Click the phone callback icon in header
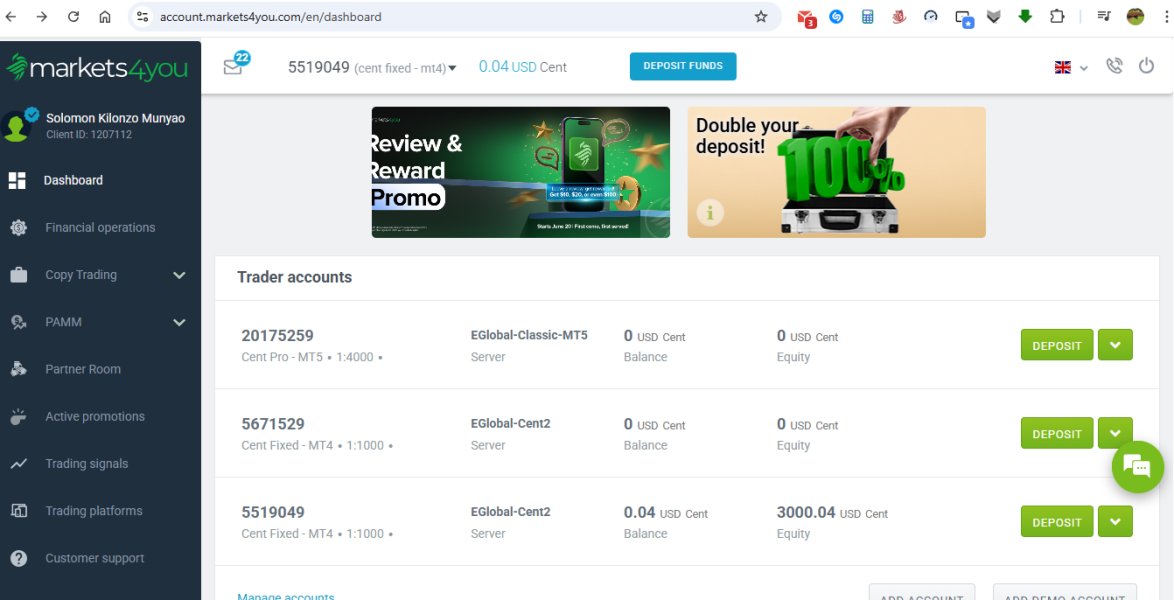Viewport: 1174px width, 600px height. click(x=1114, y=66)
